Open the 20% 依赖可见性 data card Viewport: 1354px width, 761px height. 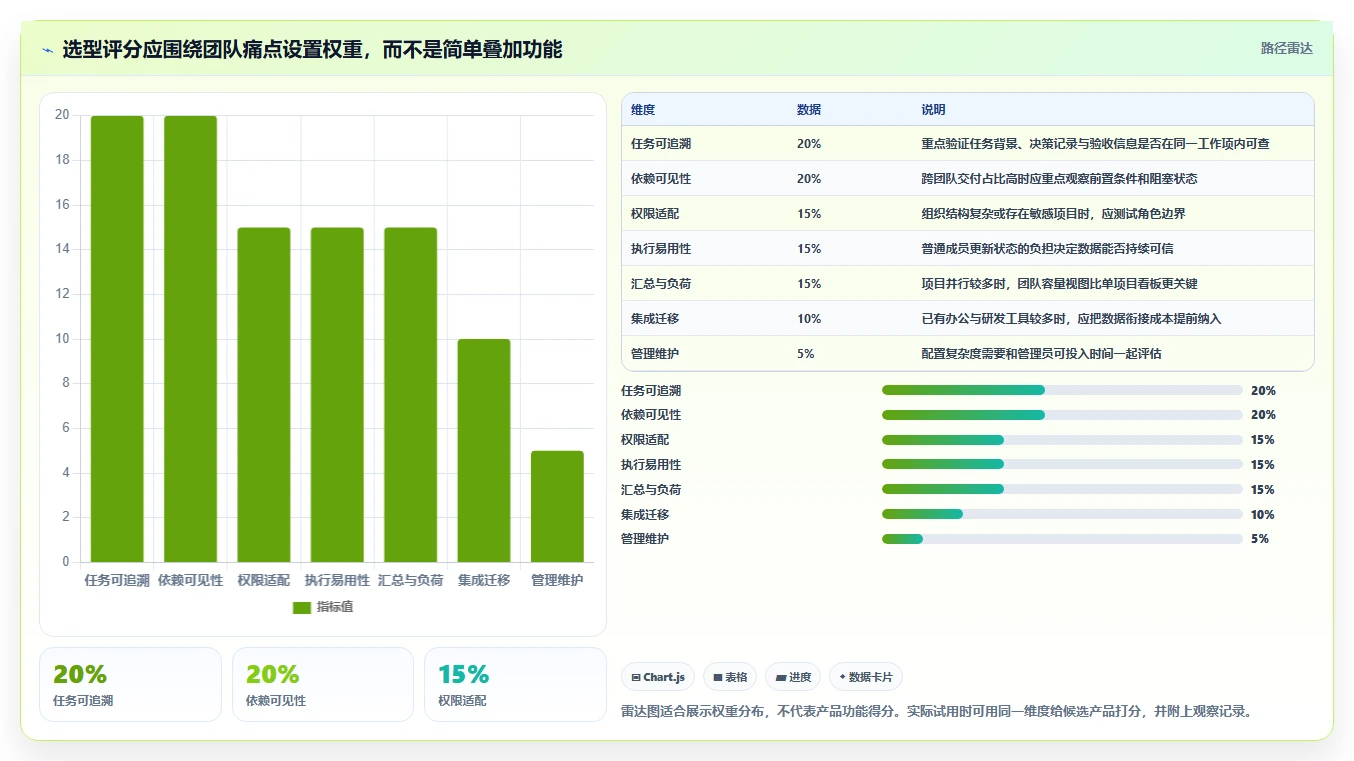323,684
